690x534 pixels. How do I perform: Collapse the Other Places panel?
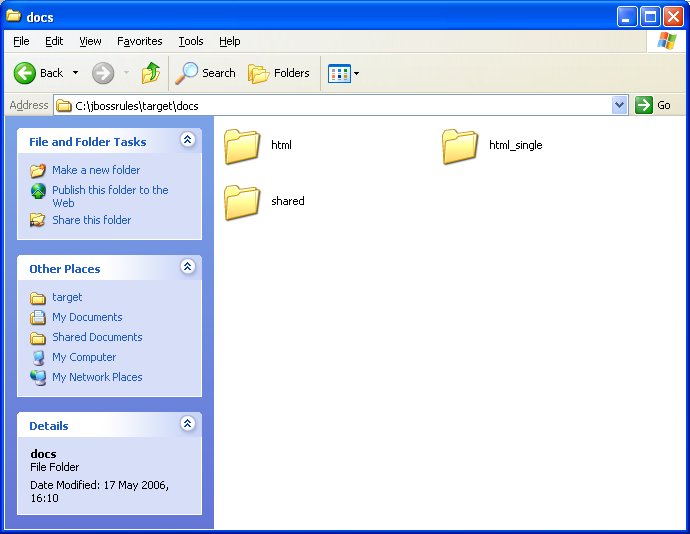click(187, 266)
